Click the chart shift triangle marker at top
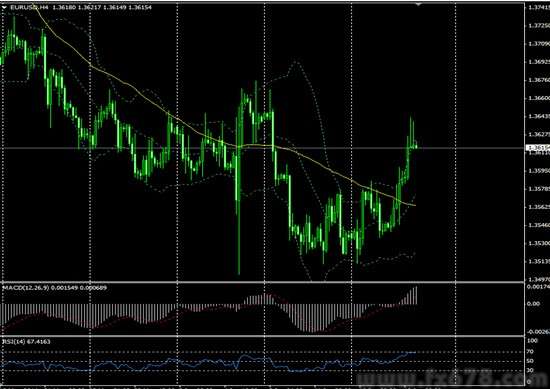Image resolution: width=550 pixels, height=389 pixels. coord(418,4)
